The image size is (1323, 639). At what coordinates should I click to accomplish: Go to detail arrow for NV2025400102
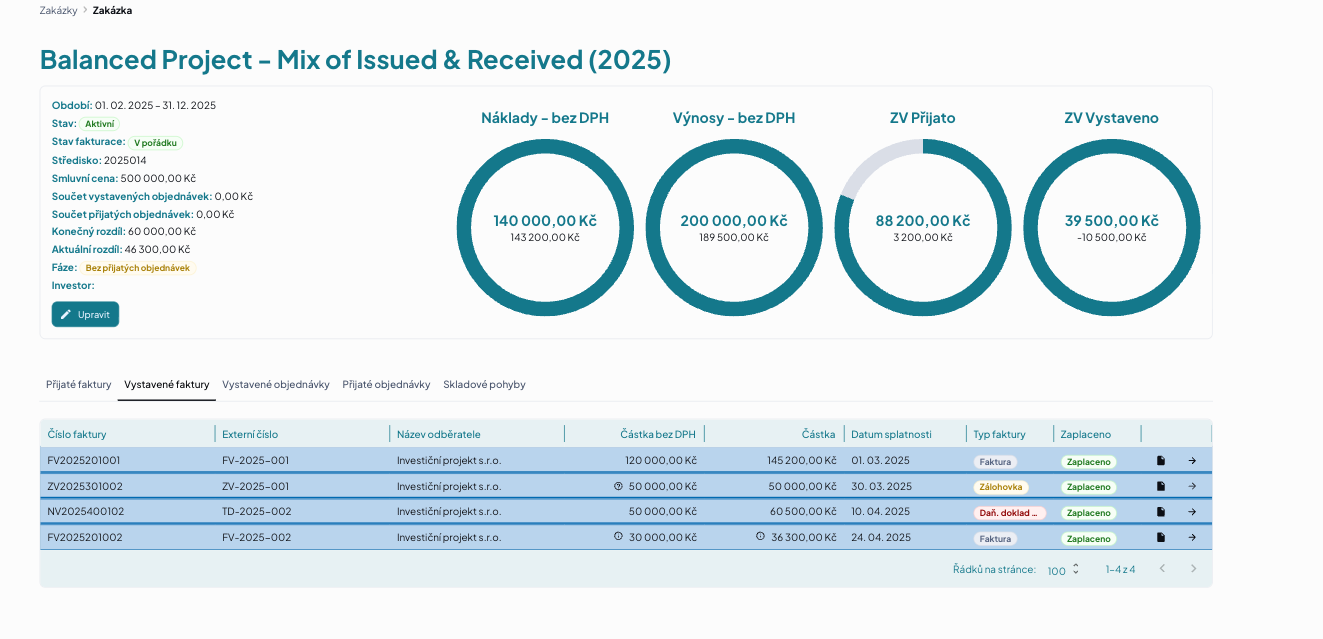(x=1192, y=512)
